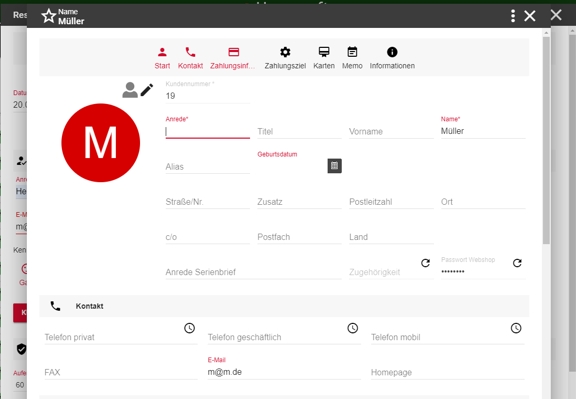Open the Zahlungsziel settings tab
The height and width of the screenshot is (399, 576).
pyautogui.click(x=285, y=58)
